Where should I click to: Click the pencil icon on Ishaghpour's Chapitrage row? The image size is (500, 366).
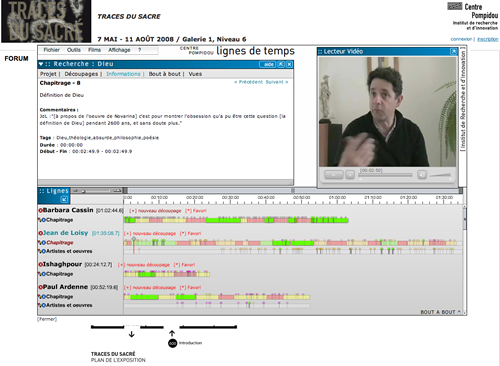coord(39,274)
